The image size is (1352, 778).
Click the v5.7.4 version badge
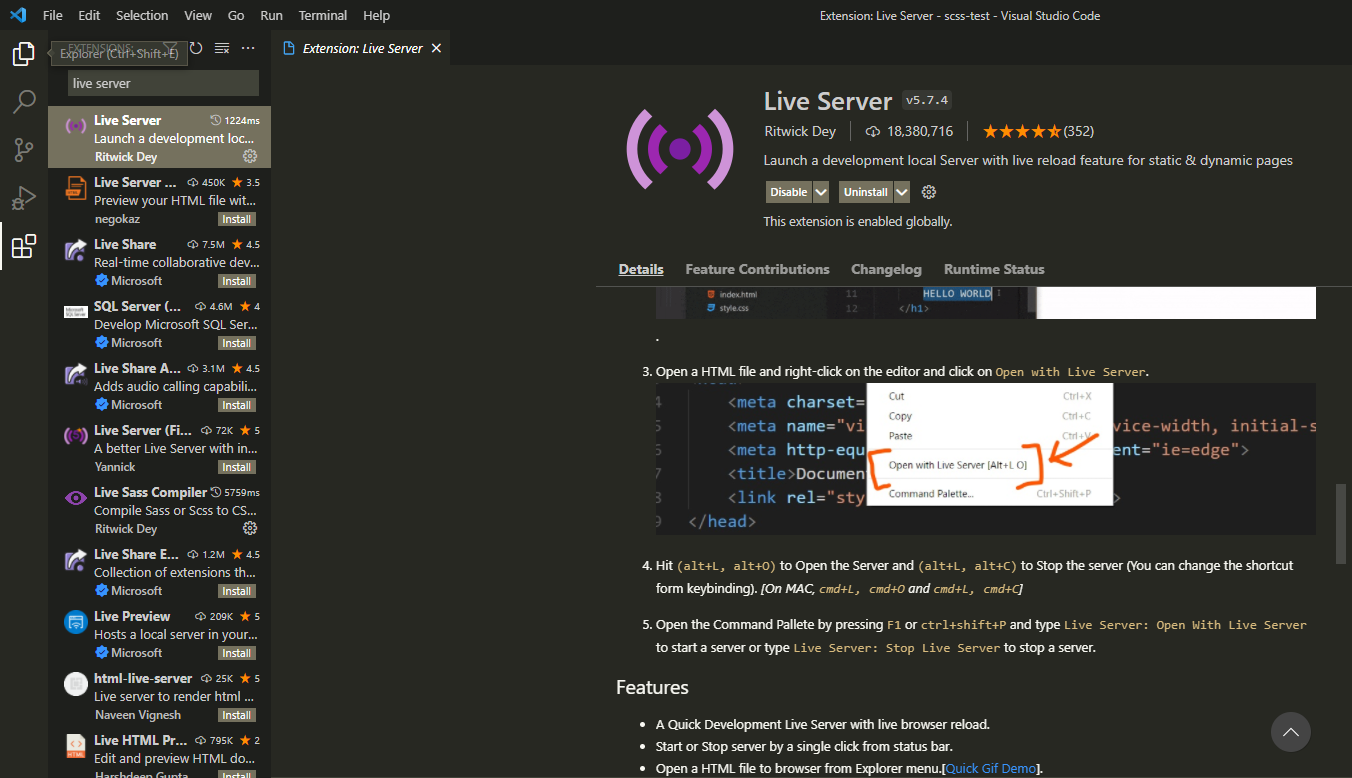[x=927, y=100]
